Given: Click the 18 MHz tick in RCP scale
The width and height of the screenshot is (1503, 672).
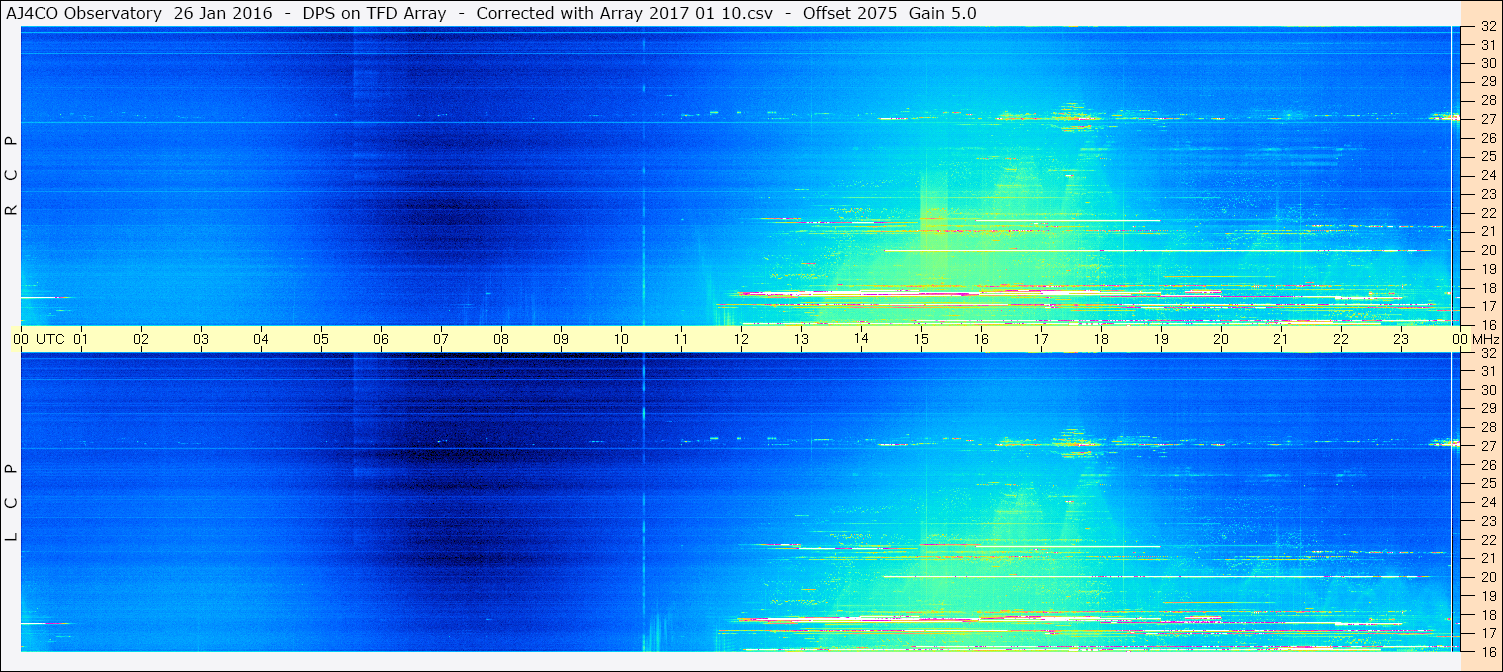Looking at the screenshot, I should (x=1488, y=288).
